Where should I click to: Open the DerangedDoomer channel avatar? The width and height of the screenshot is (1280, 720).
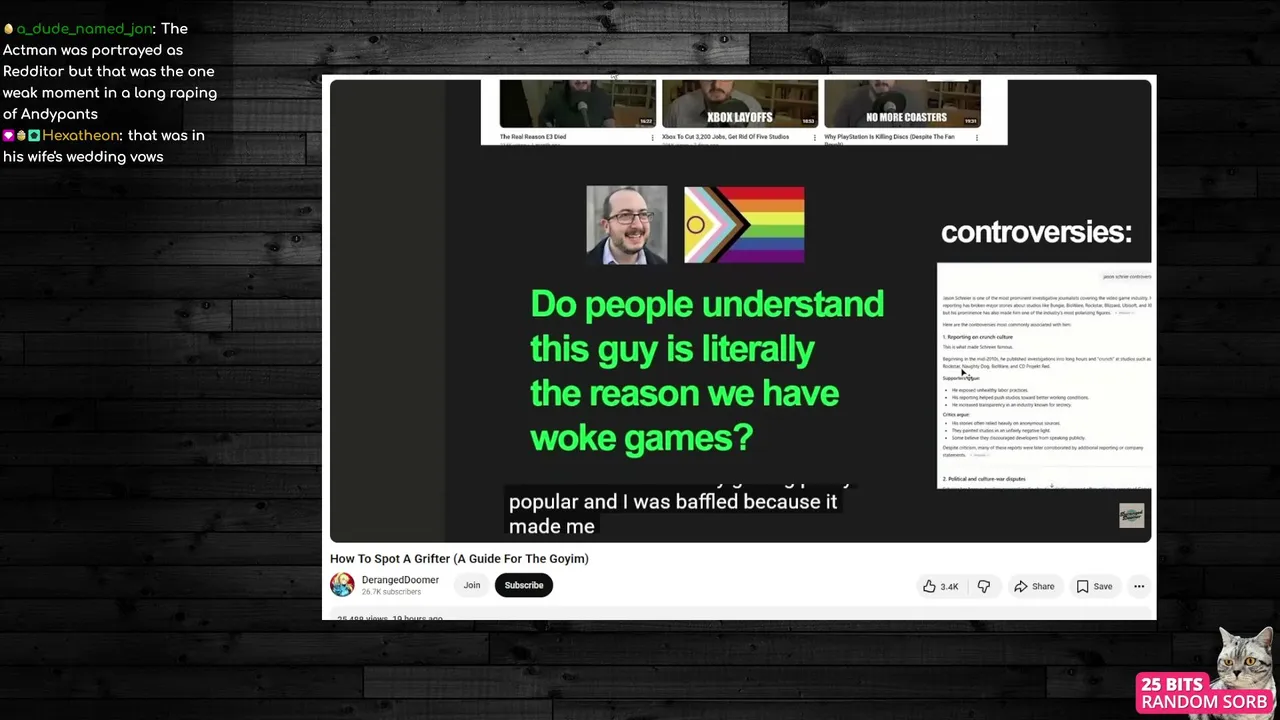click(x=342, y=585)
